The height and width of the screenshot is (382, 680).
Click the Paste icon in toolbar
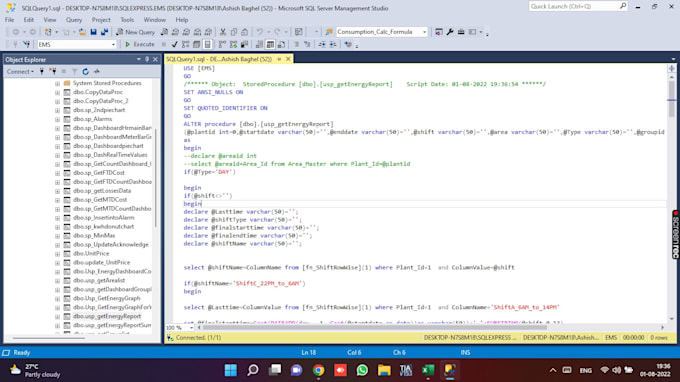click(x=245, y=32)
